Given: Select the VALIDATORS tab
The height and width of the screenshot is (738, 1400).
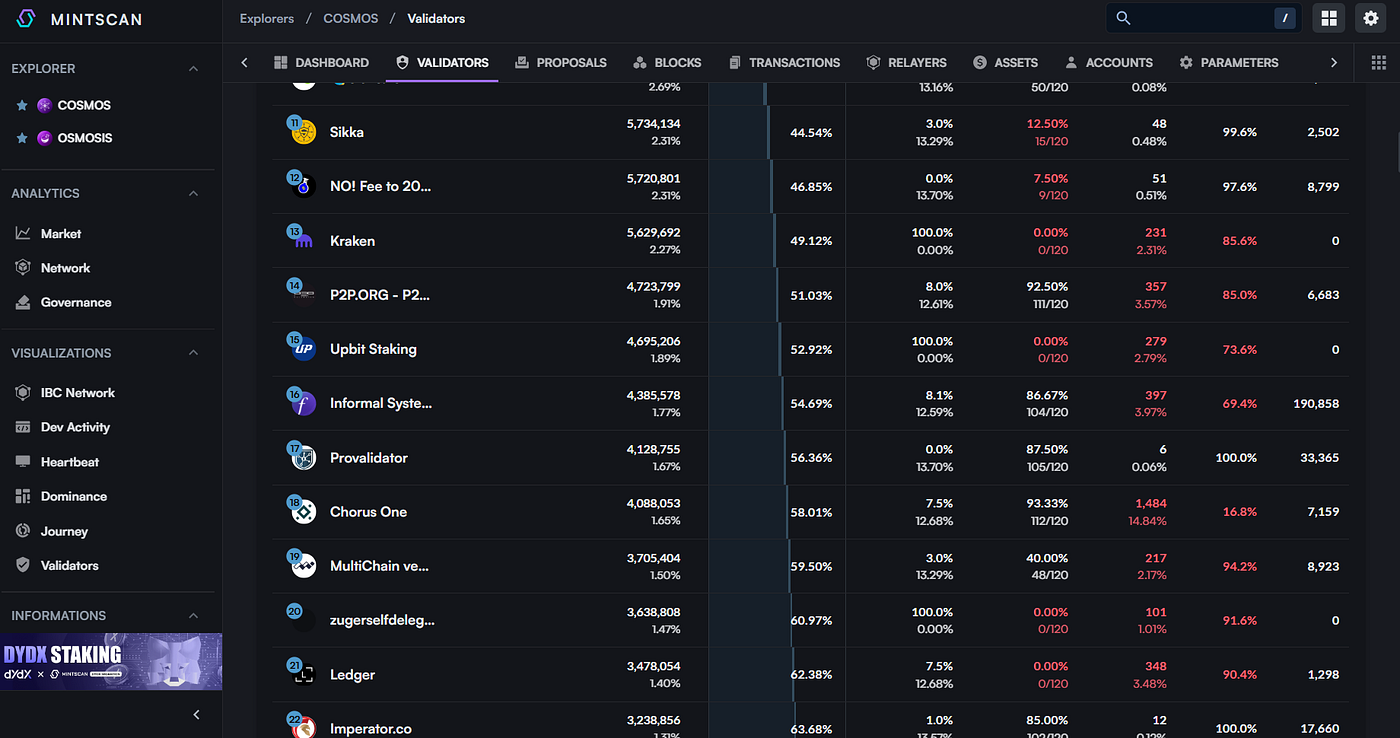Looking at the screenshot, I should coord(442,62).
